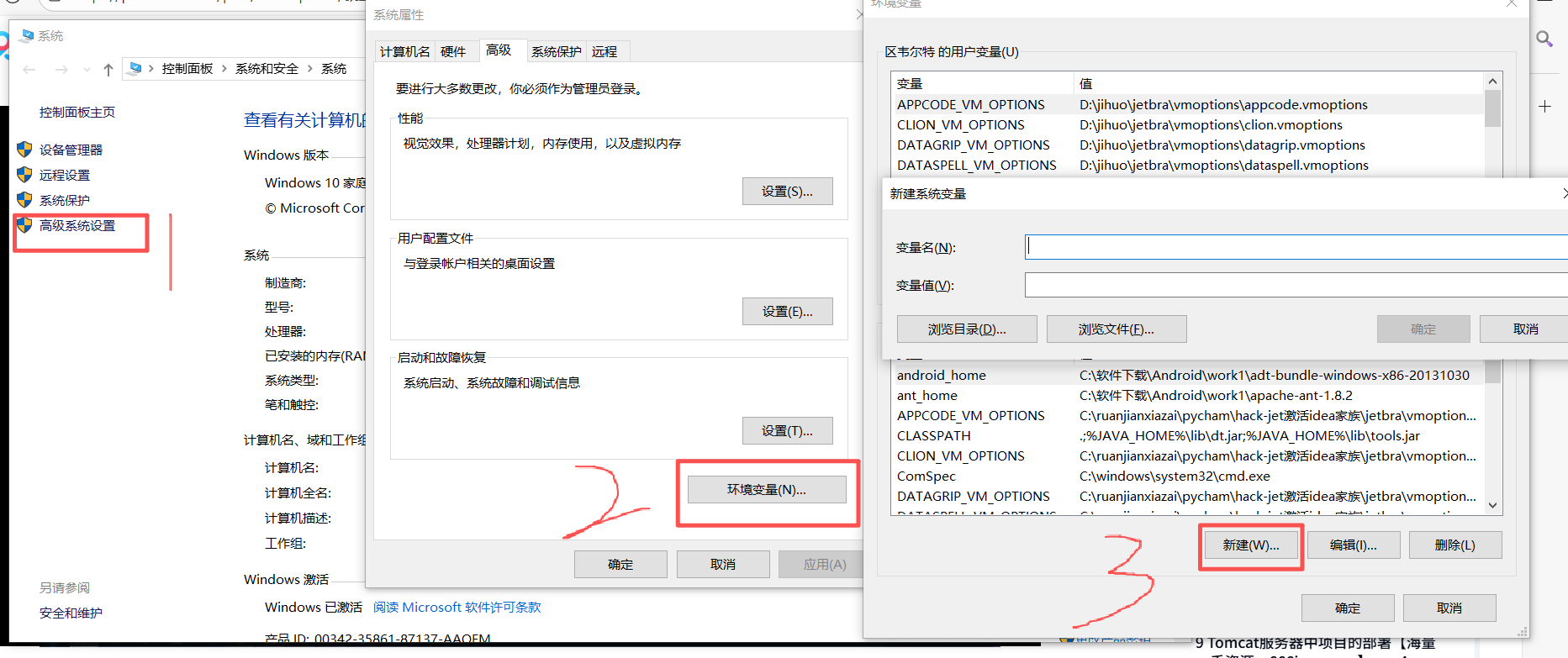Click the Back arrow in the System window
1568x658 pixels.
point(29,69)
